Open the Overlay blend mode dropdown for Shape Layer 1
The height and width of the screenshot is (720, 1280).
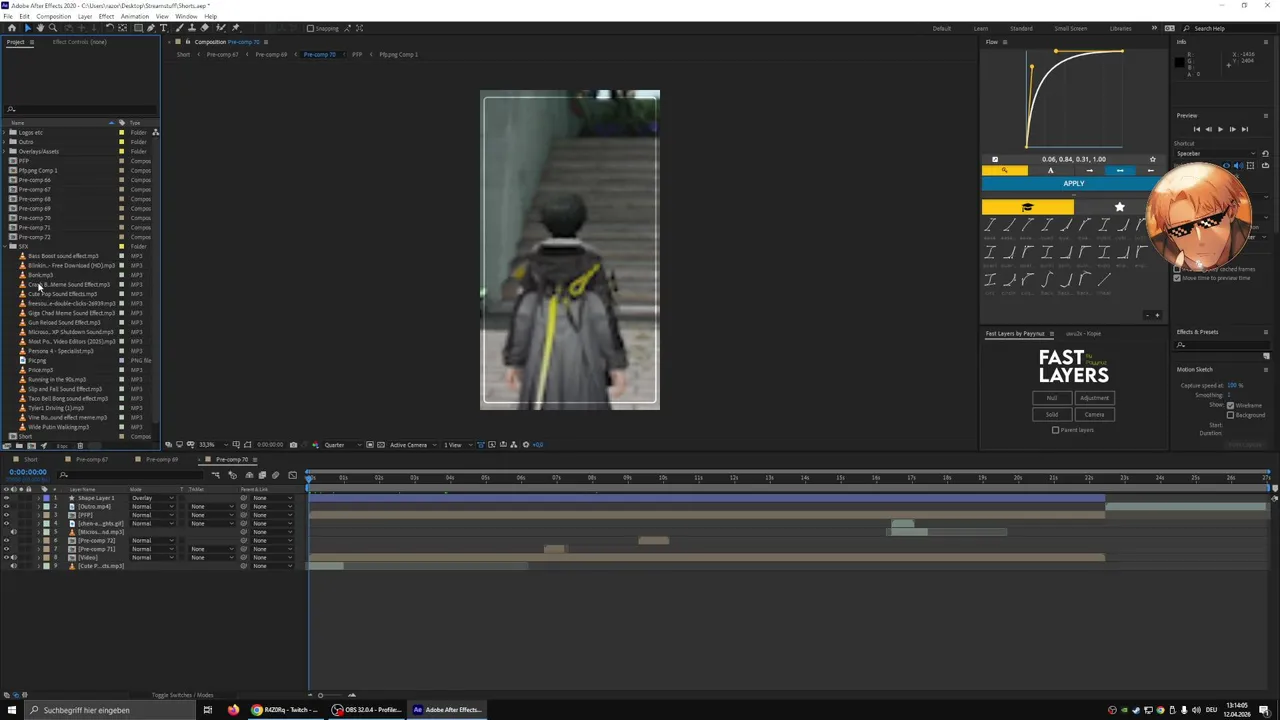pyautogui.click(x=153, y=498)
